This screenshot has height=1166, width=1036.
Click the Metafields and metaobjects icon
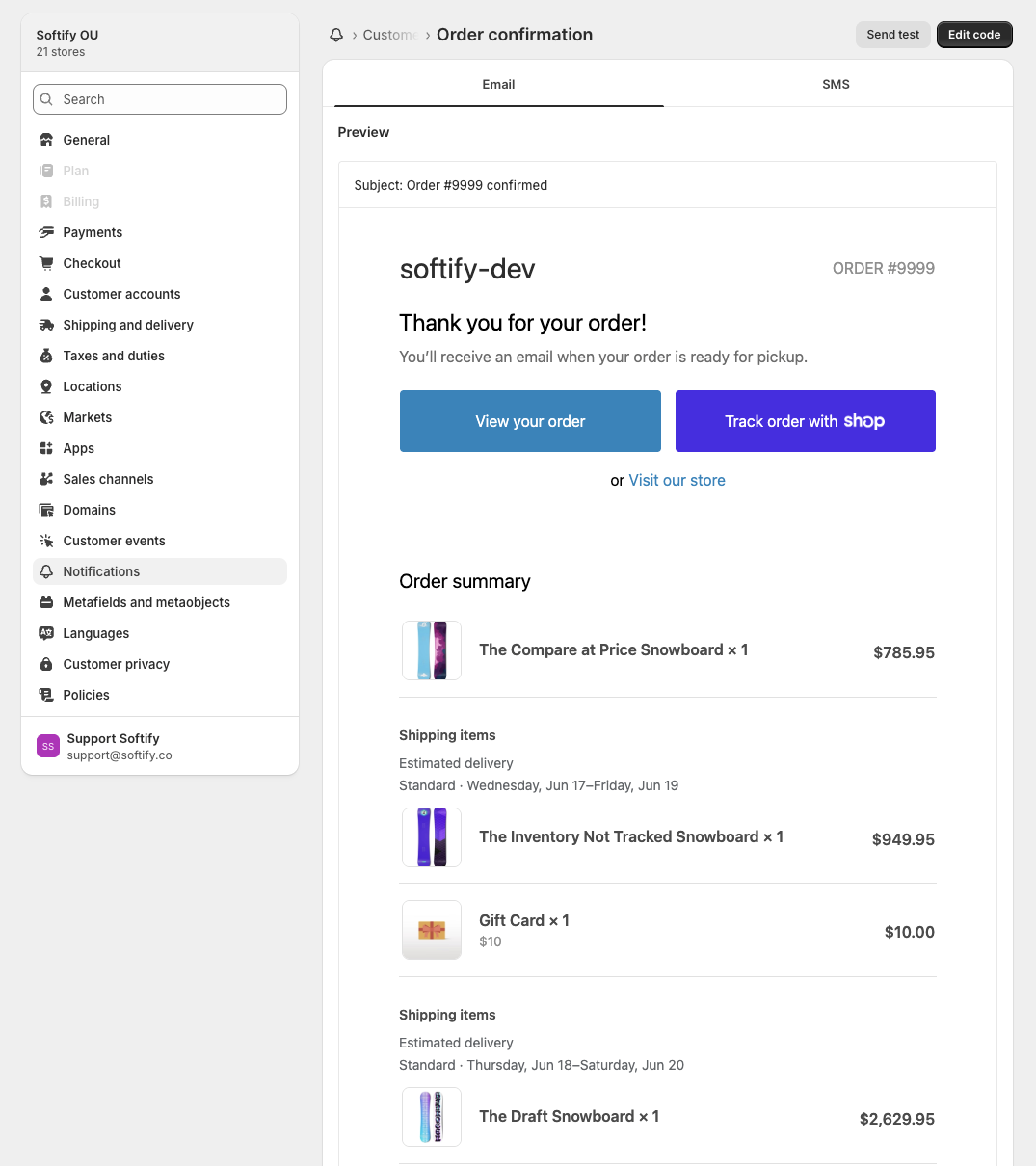click(x=46, y=602)
